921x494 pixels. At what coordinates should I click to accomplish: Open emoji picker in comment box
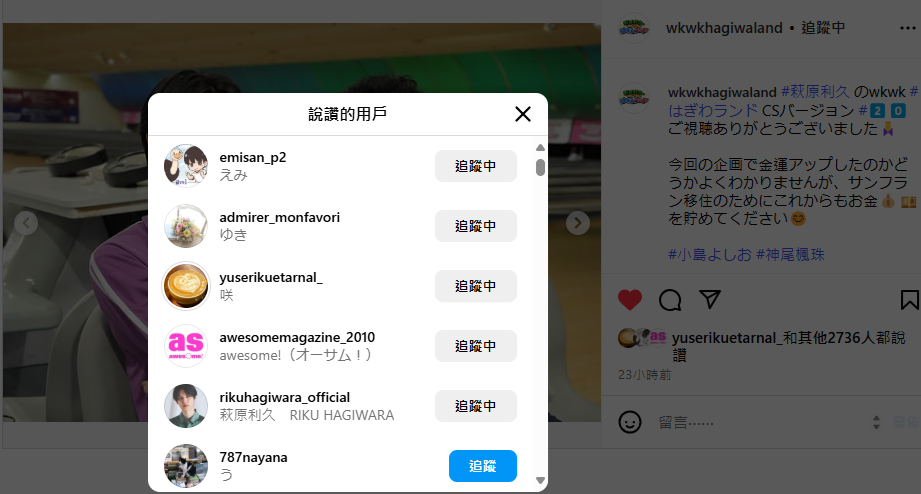point(630,422)
